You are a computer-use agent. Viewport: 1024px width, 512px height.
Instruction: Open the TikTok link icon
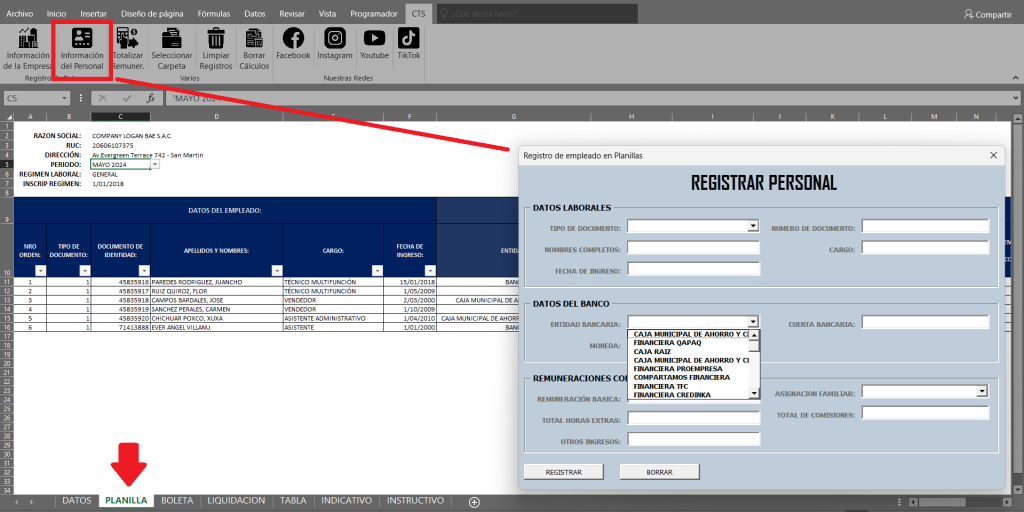pos(409,43)
